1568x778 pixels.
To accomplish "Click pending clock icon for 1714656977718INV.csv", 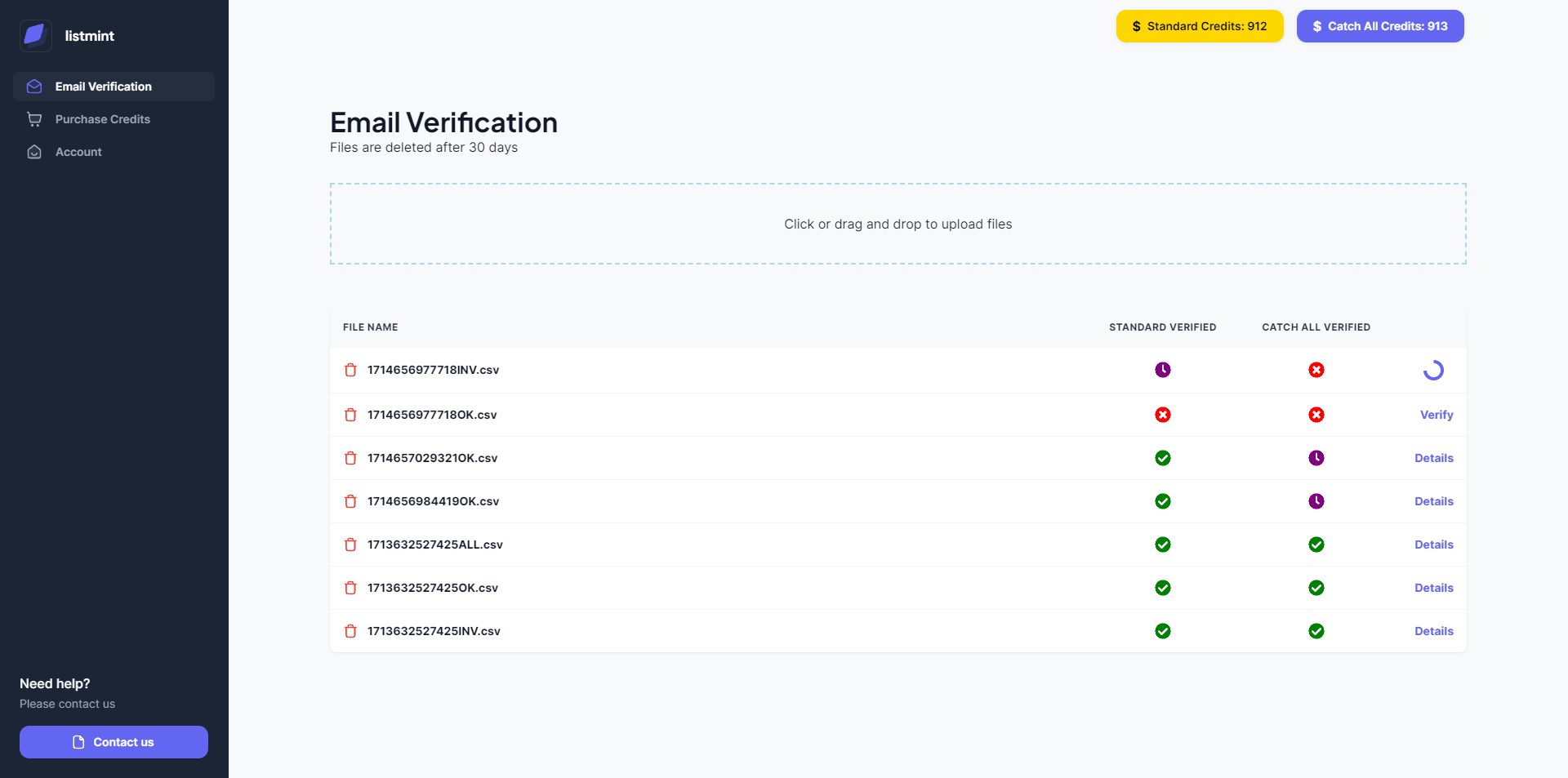I will 1162,370.
